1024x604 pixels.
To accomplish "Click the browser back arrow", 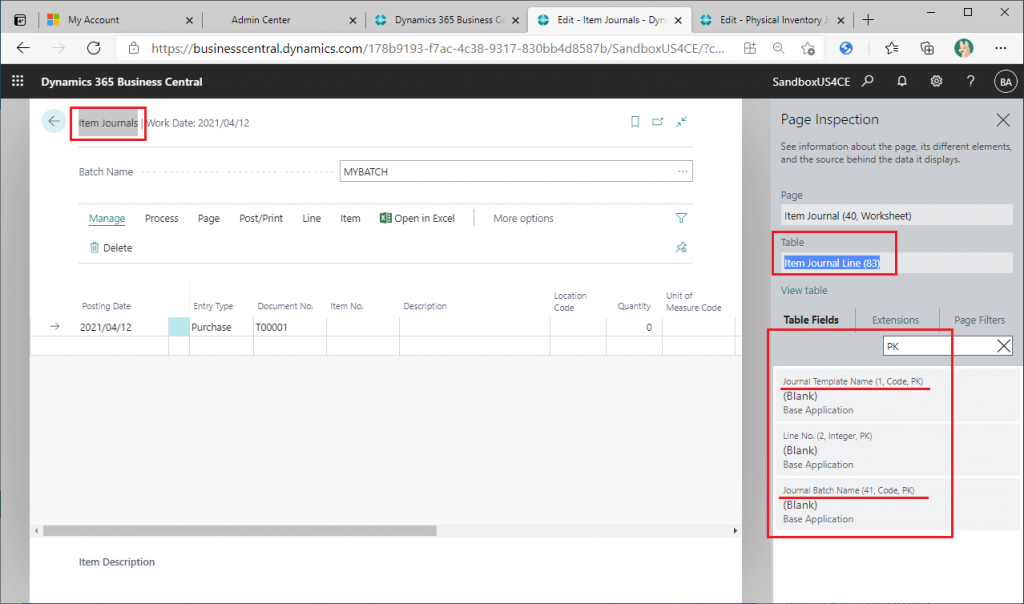I will coord(24,48).
